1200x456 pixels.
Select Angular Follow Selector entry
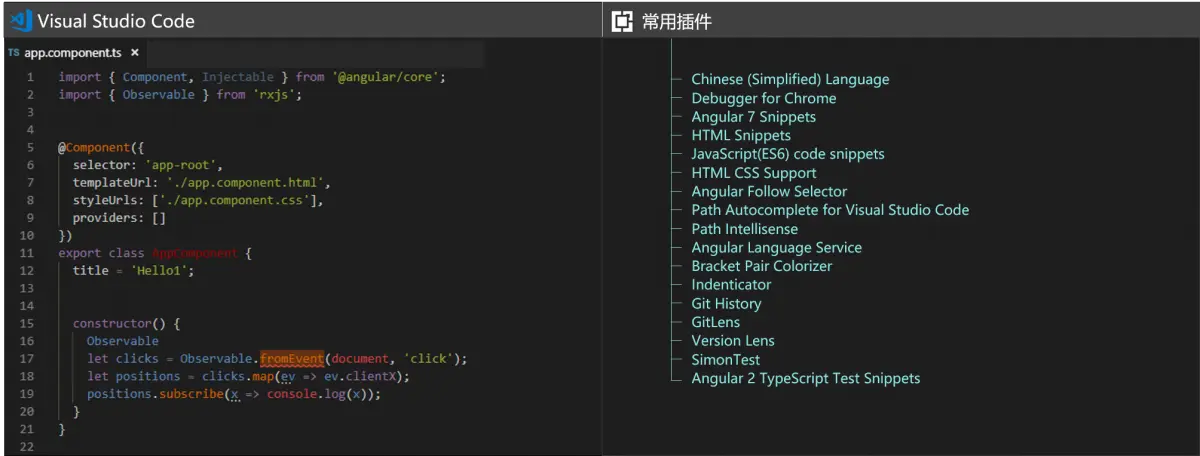pos(769,191)
